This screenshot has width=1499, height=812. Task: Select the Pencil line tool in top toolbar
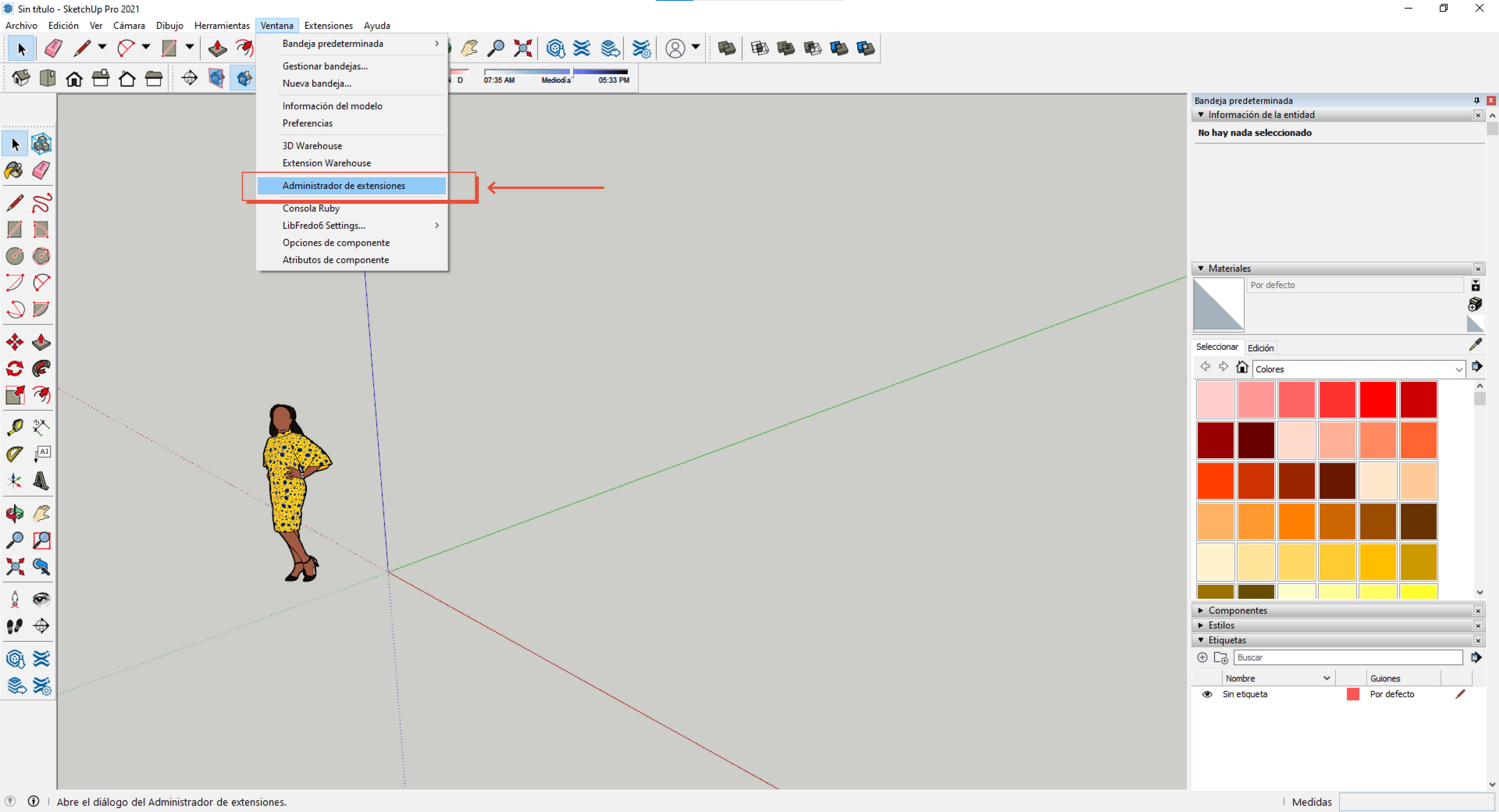82,48
